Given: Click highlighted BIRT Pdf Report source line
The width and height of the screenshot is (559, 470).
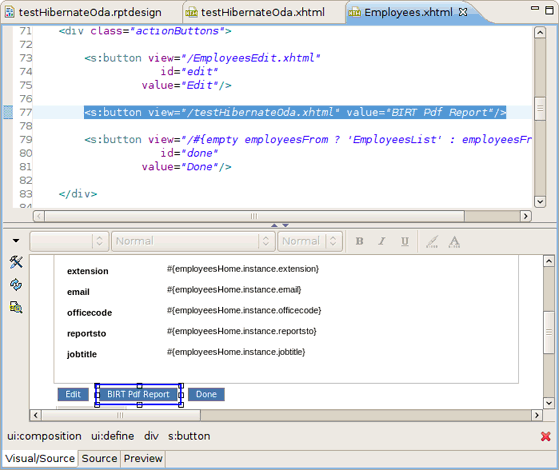Looking at the screenshot, I should (x=295, y=112).
